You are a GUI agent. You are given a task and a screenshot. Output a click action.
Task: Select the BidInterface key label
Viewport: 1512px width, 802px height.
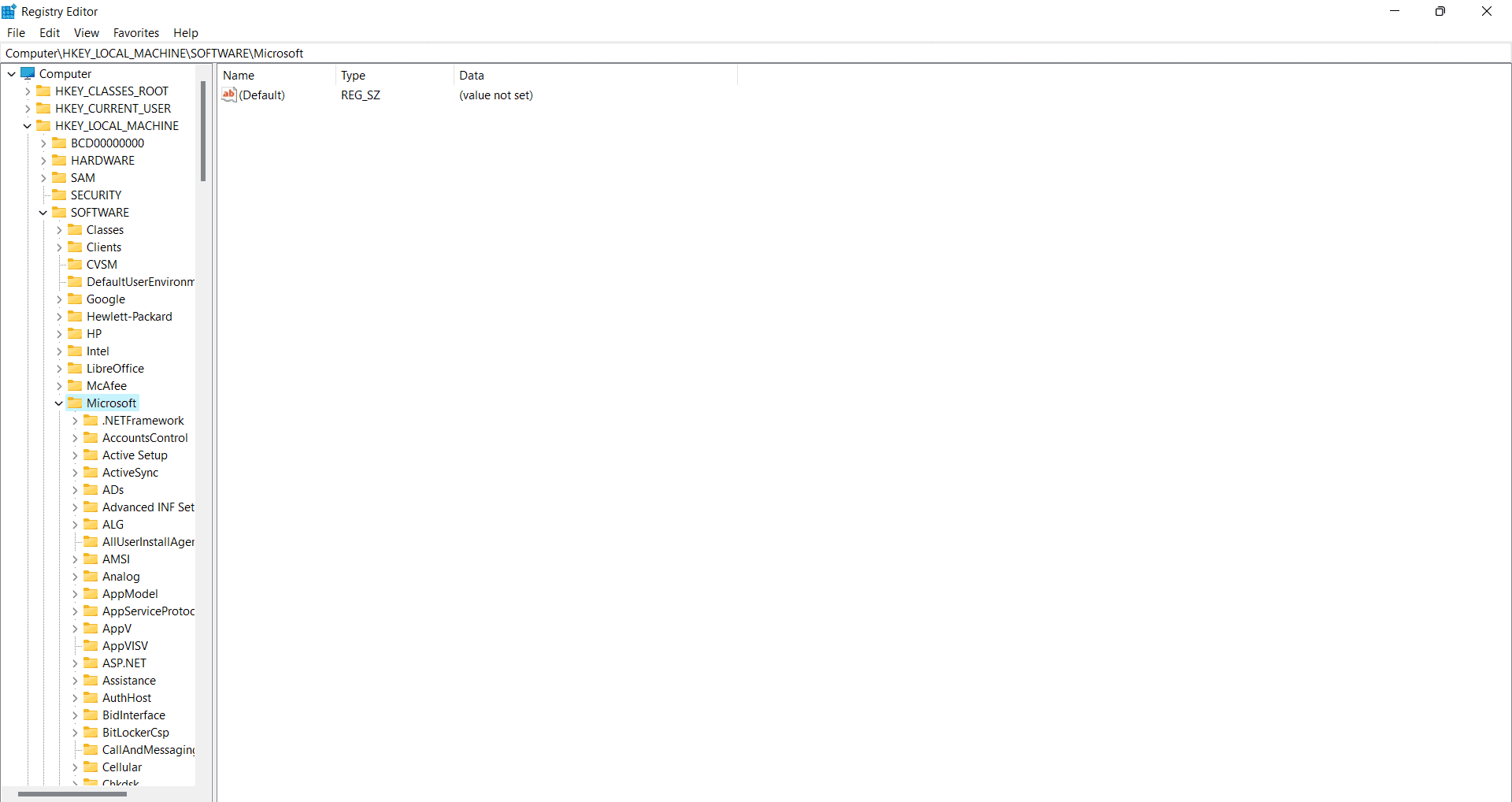(134, 715)
